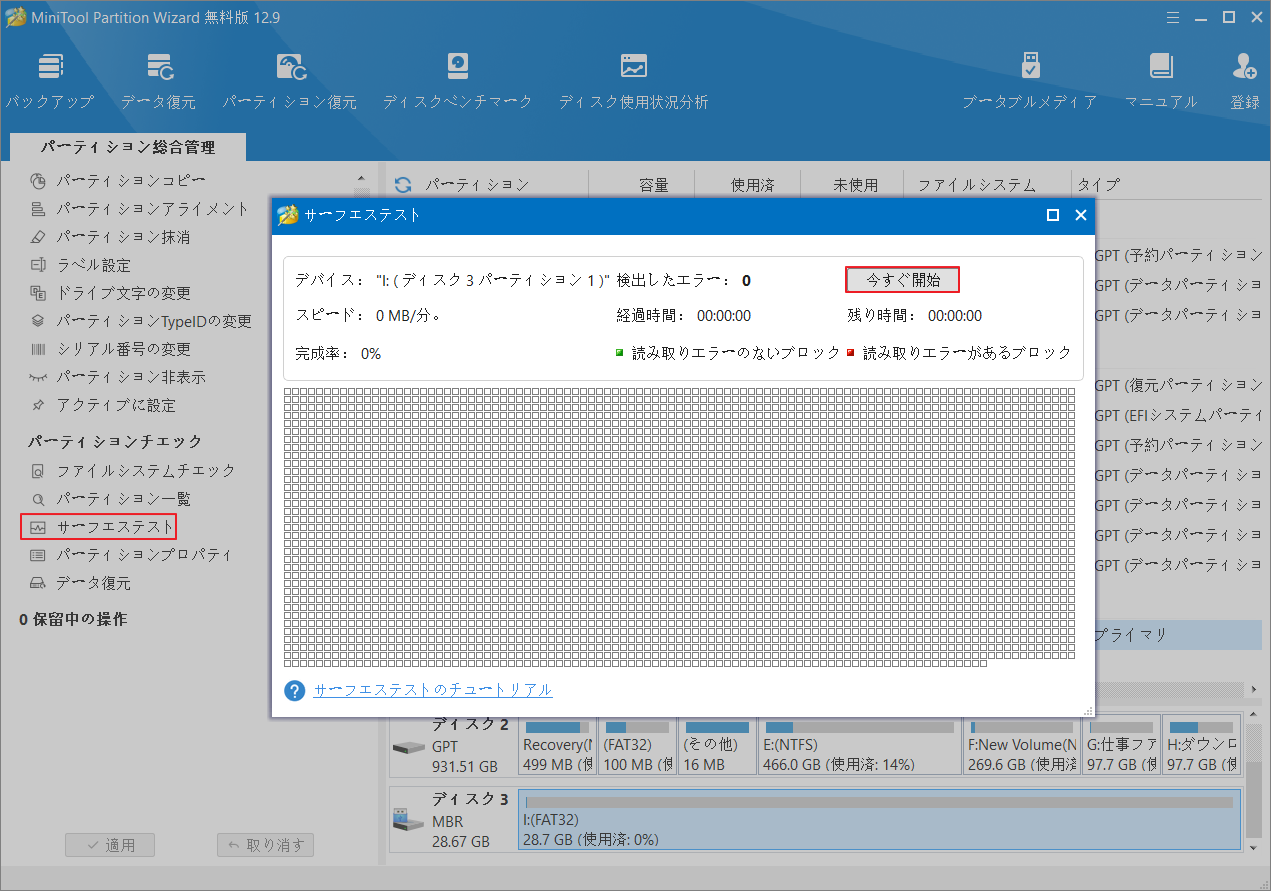Launch Disk Benchmark (ディスクベンチマーク)
1271x891 pixels.
tap(457, 82)
